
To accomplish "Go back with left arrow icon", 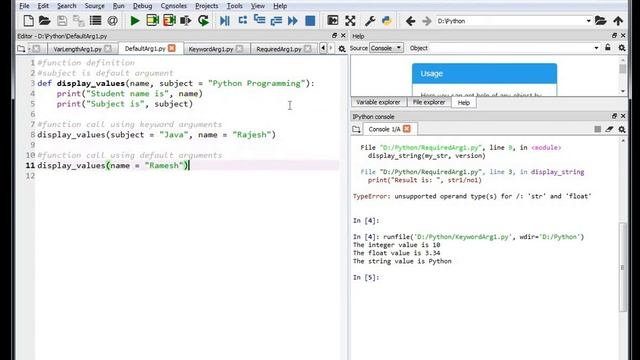I will click(x=410, y=21).
